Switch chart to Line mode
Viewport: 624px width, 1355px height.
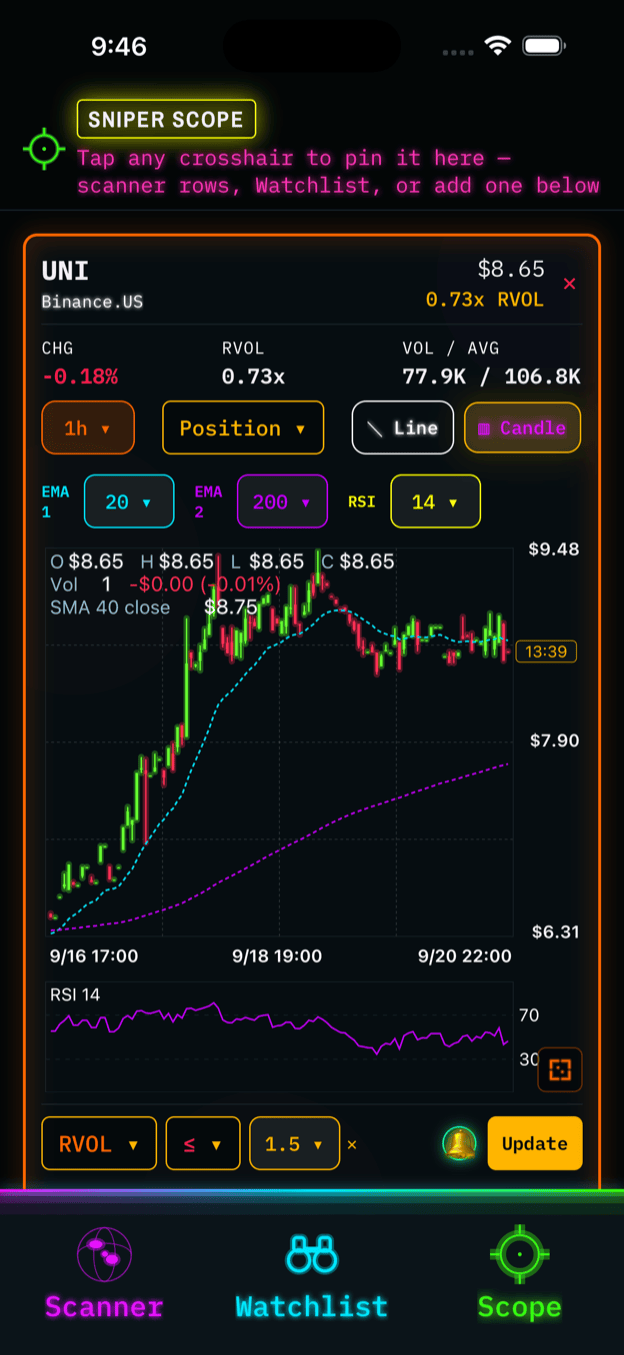(x=403, y=428)
